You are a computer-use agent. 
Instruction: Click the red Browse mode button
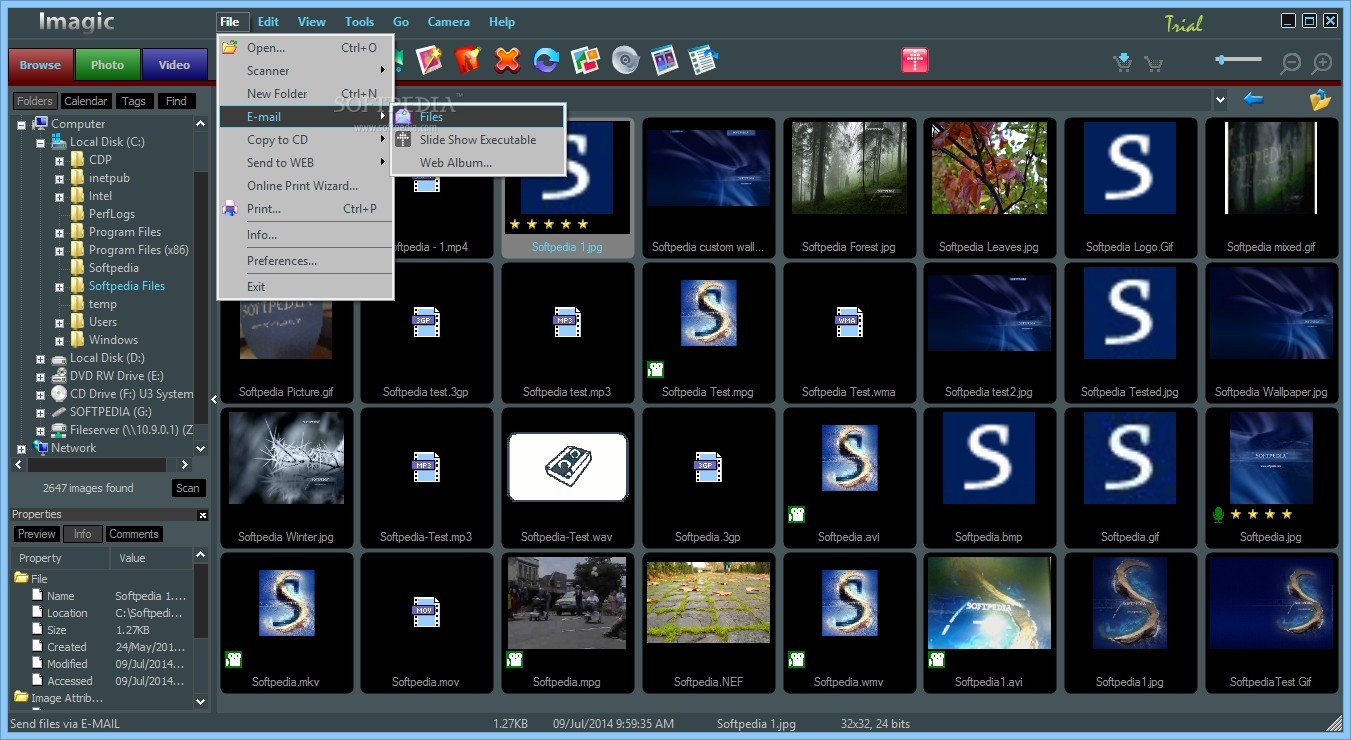40,65
